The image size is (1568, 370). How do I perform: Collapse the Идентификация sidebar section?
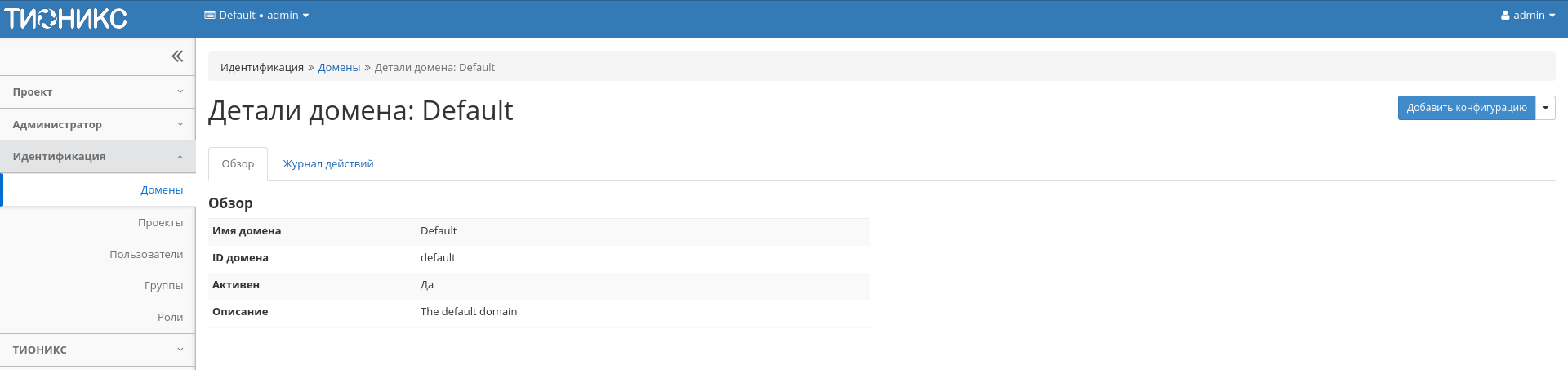(97, 157)
